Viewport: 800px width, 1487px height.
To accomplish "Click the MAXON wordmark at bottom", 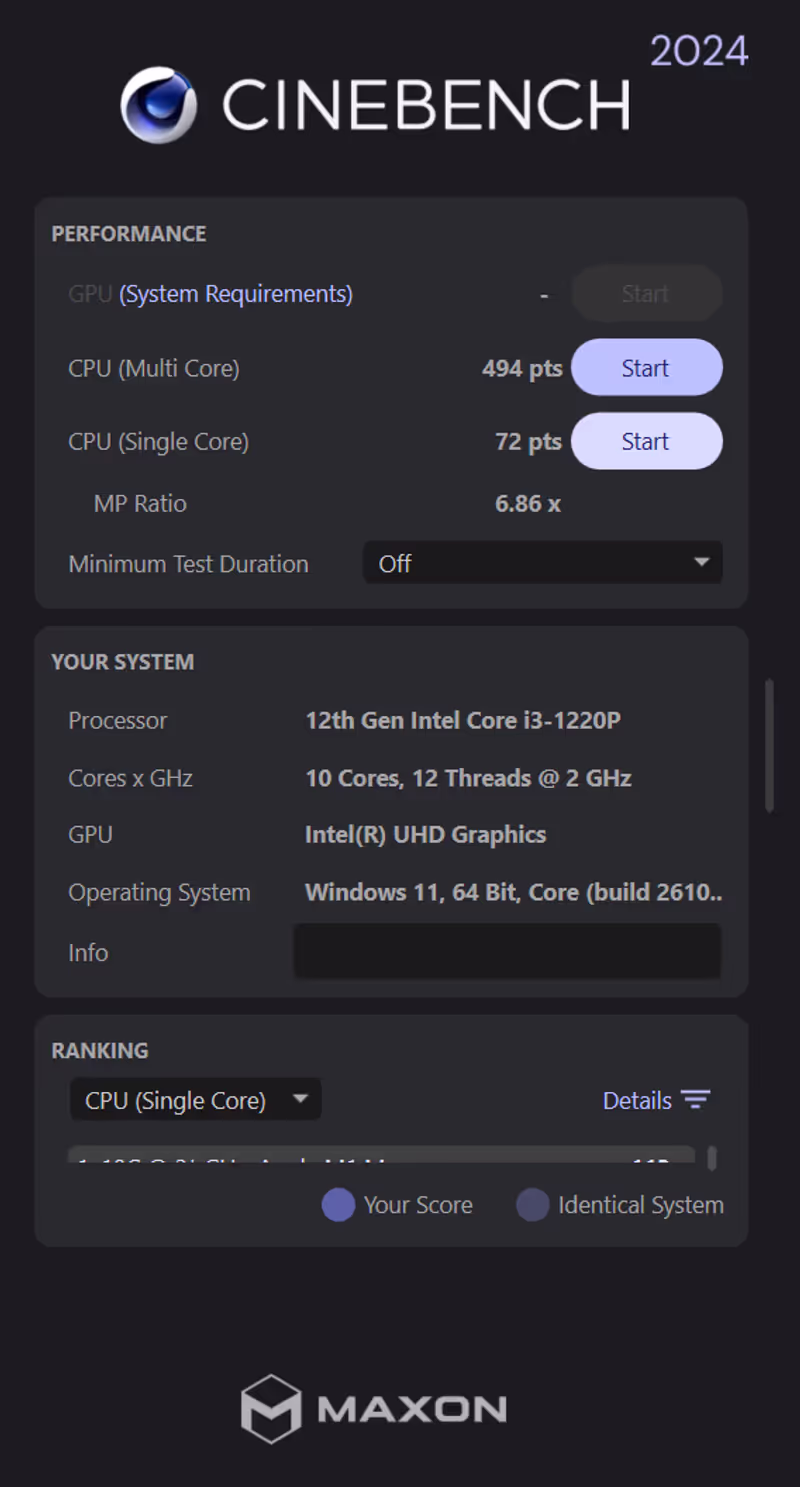I will (x=411, y=1409).
